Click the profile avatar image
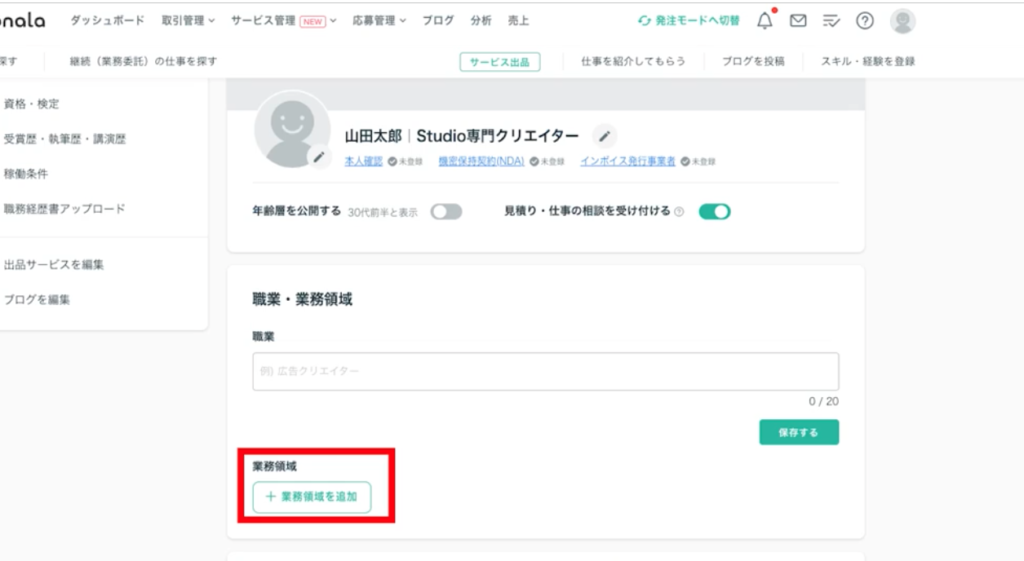This screenshot has height=561, width=1024. [292, 129]
